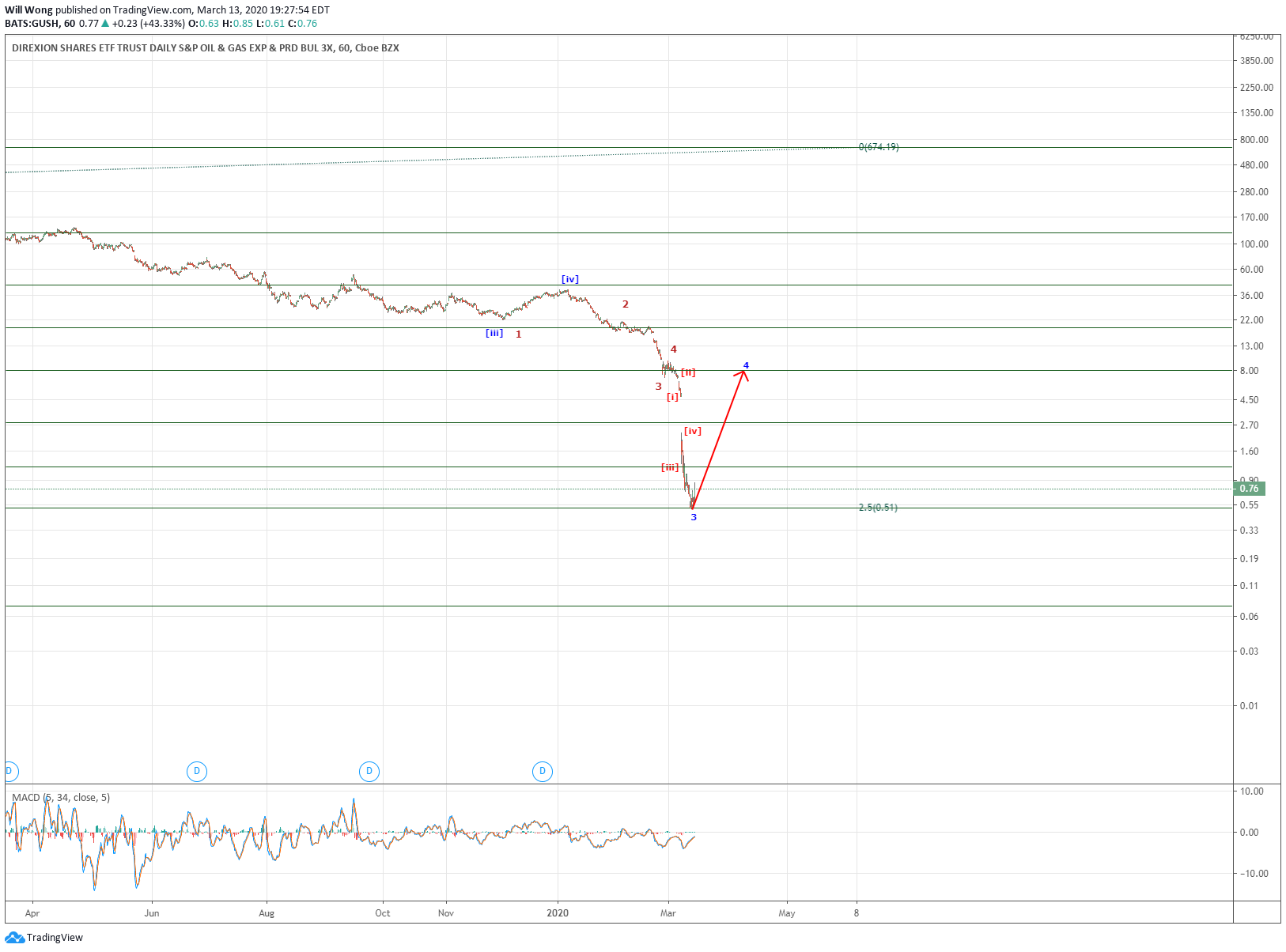Select the red [iii] wave label

670,467
